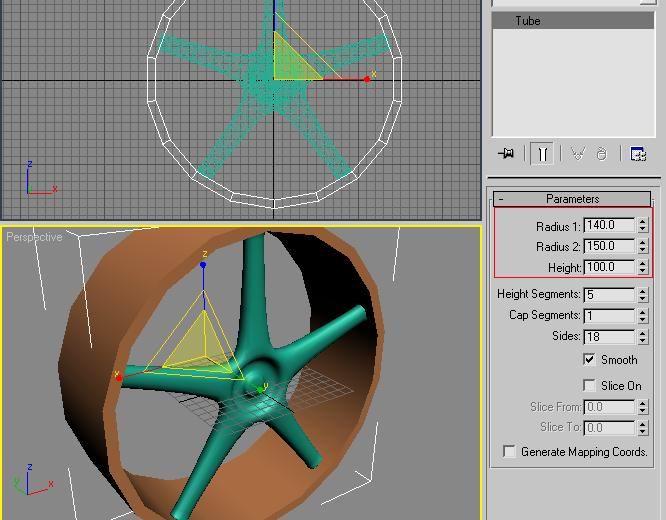
Task: Click the Perspective viewport label
Action: 34,237
